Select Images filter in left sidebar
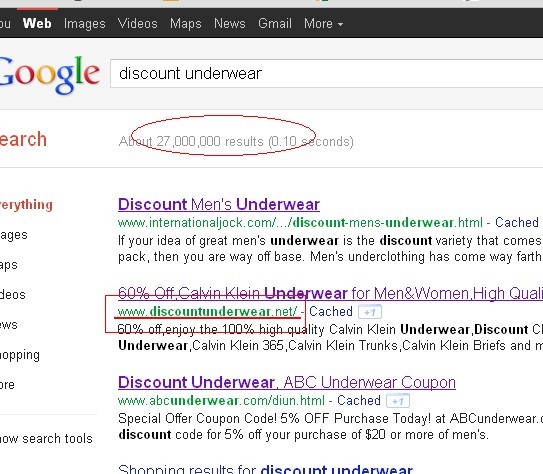543x474 pixels. [x=14, y=235]
